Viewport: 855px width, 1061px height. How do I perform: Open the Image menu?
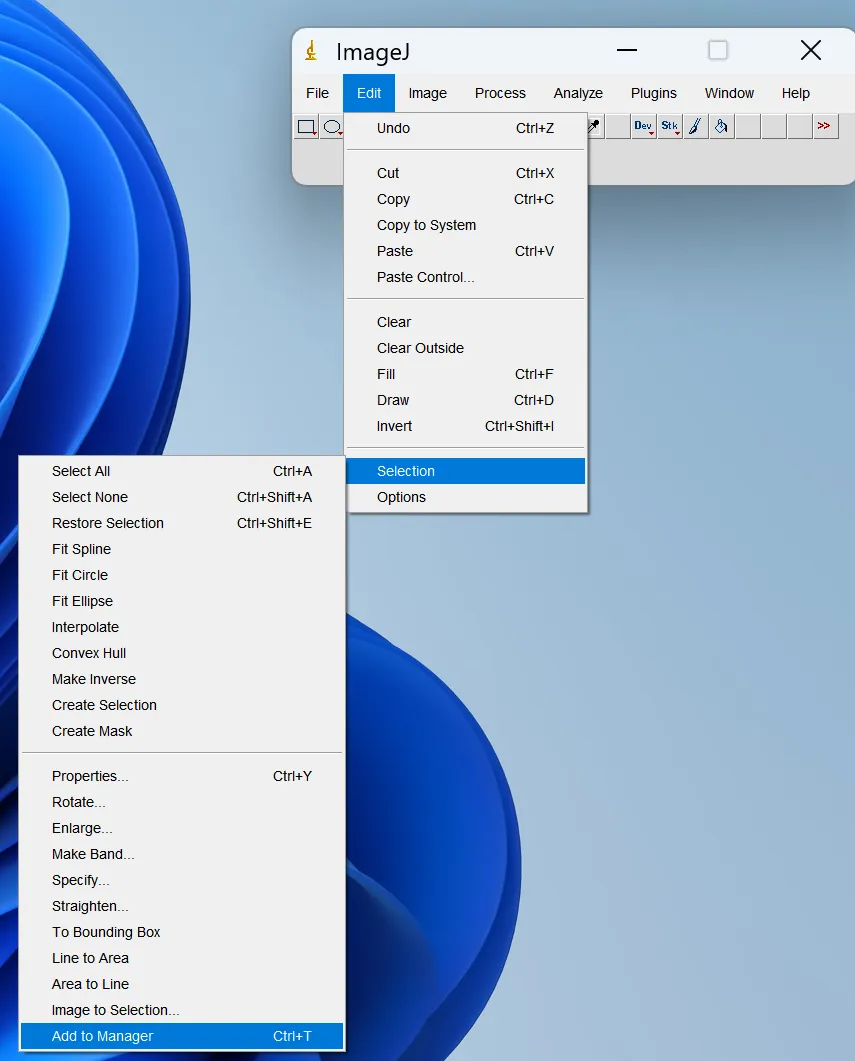428,93
